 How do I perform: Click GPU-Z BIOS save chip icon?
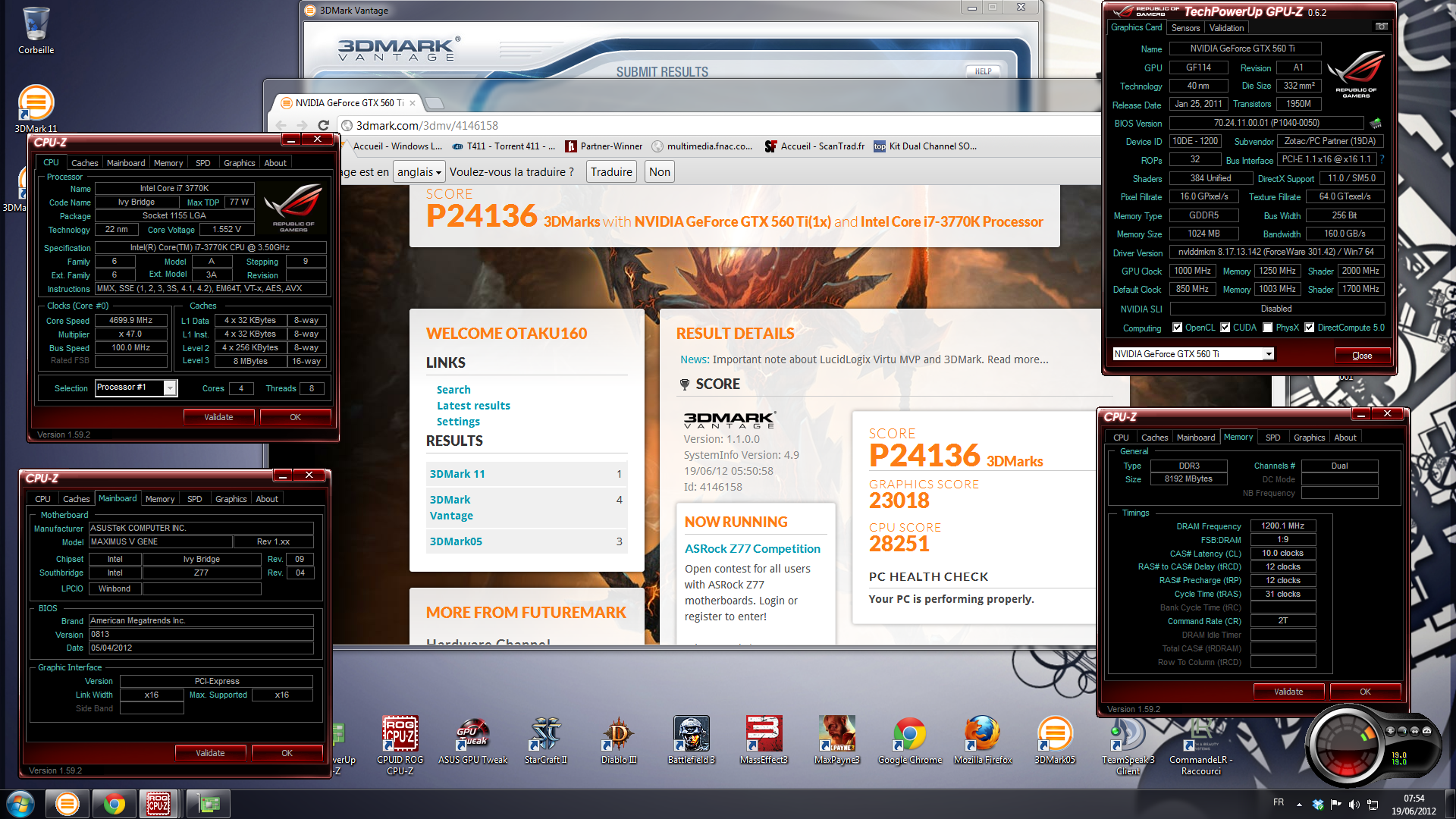tap(1376, 123)
